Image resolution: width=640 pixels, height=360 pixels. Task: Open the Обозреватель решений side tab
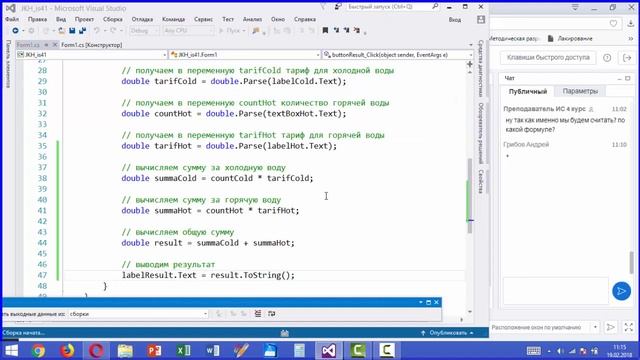(x=481, y=133)
